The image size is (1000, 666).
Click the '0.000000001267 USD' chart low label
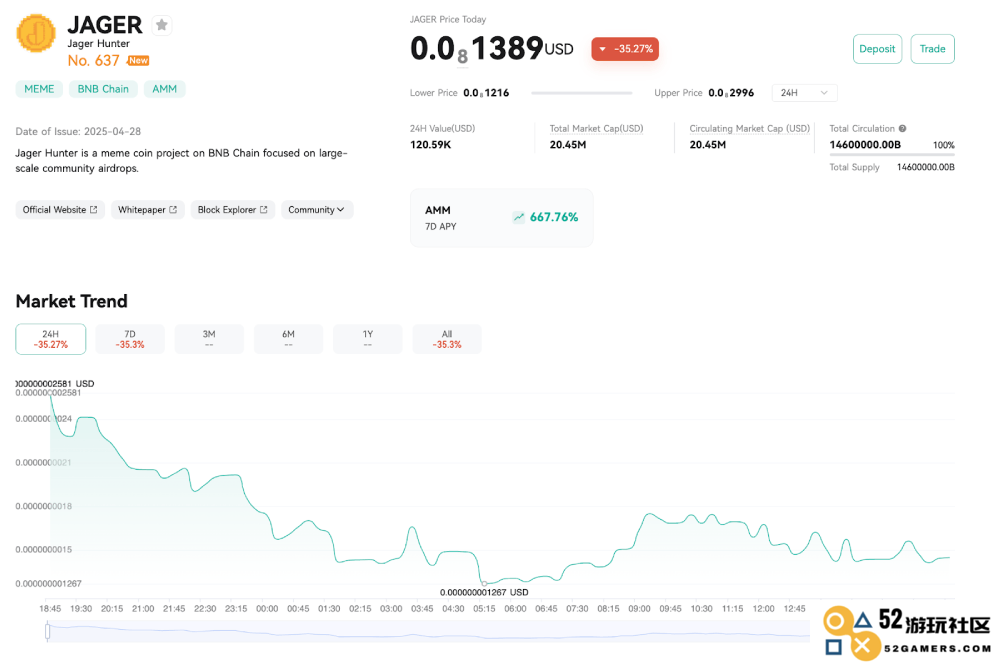(x=484, y=593)
